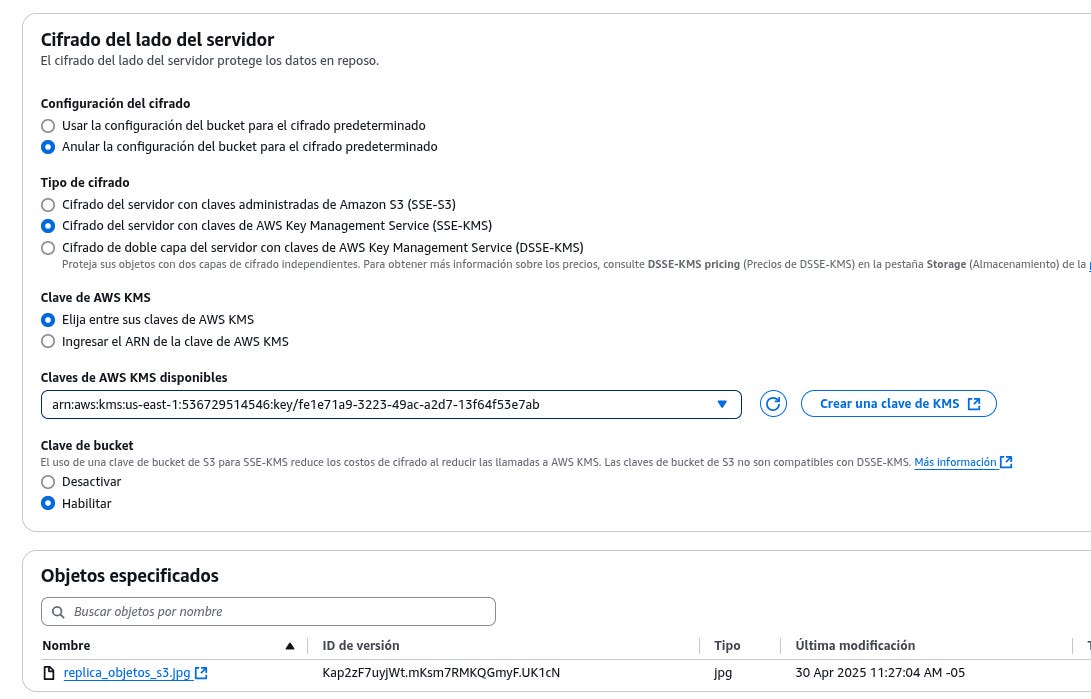Screen dimensions: 1091x699
Task: Open the replica_objetos_s3.jpg object link
Action: [126, 673]
